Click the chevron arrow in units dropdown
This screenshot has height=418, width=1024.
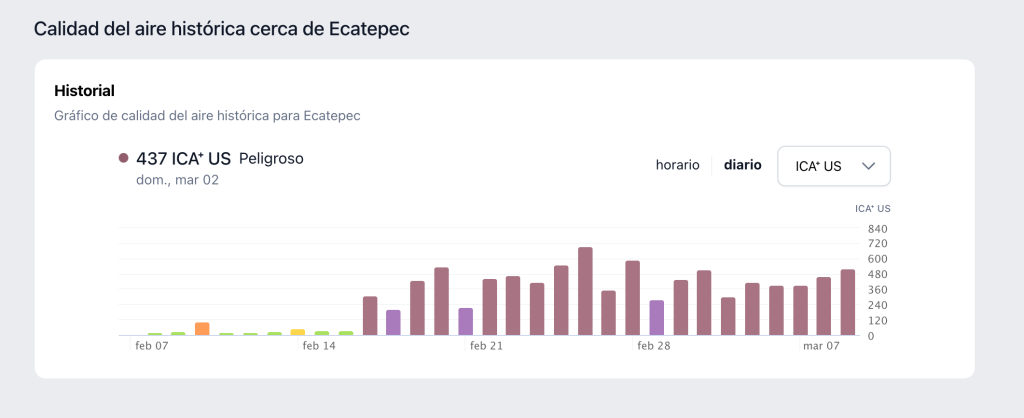tap(868, 166)
